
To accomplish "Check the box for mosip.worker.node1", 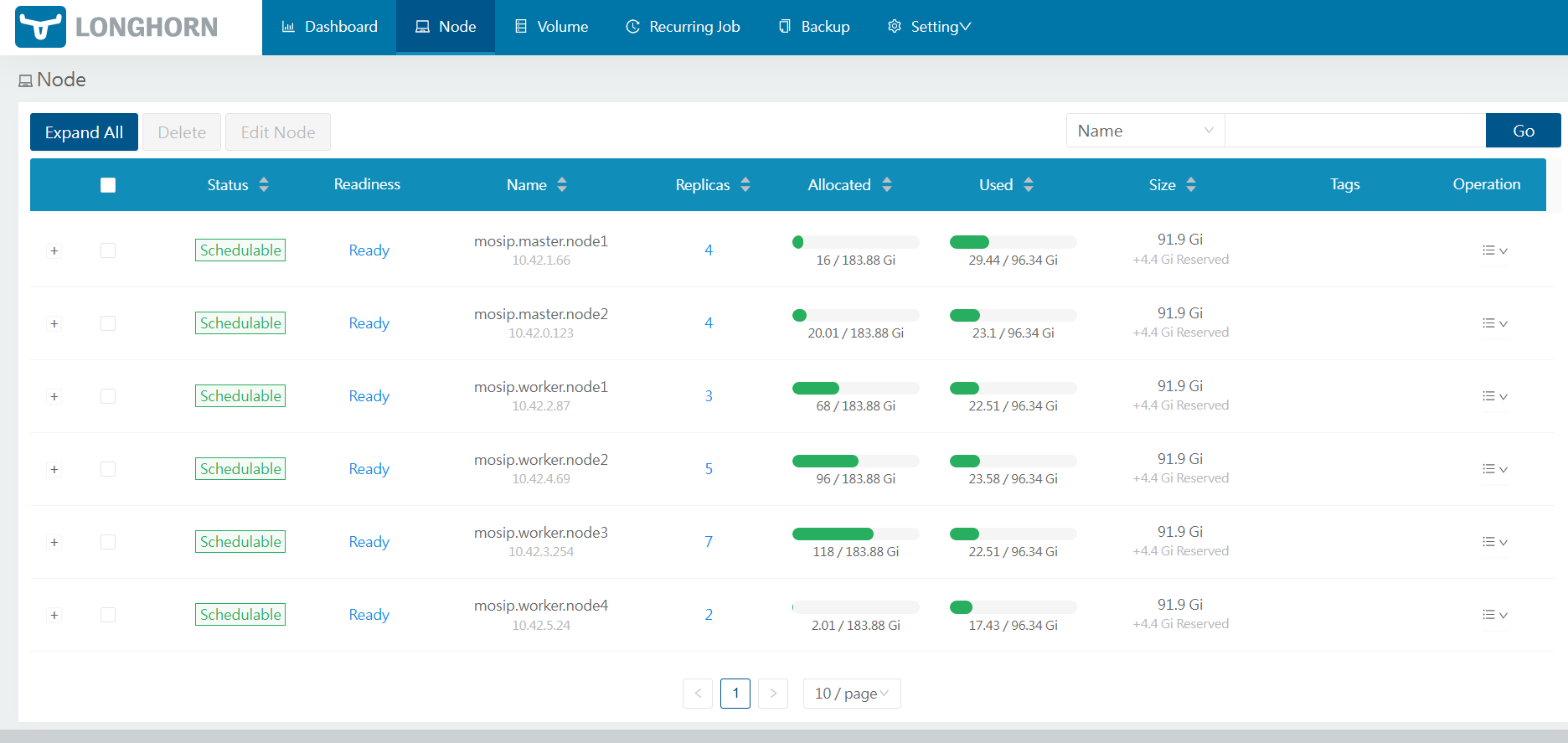I will click(108, 396).
